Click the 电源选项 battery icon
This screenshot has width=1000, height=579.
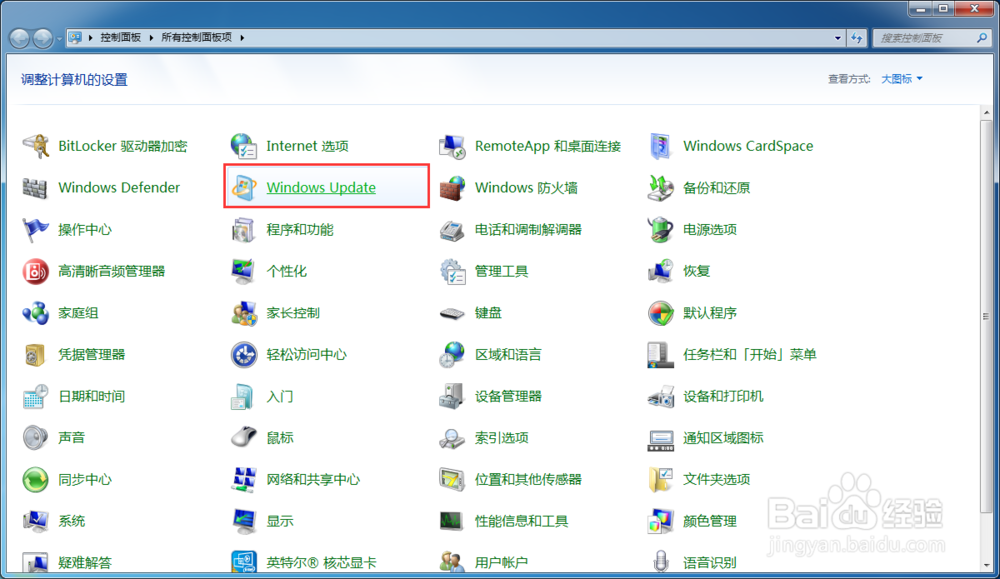pyautogui.click(x=661, y=230)
